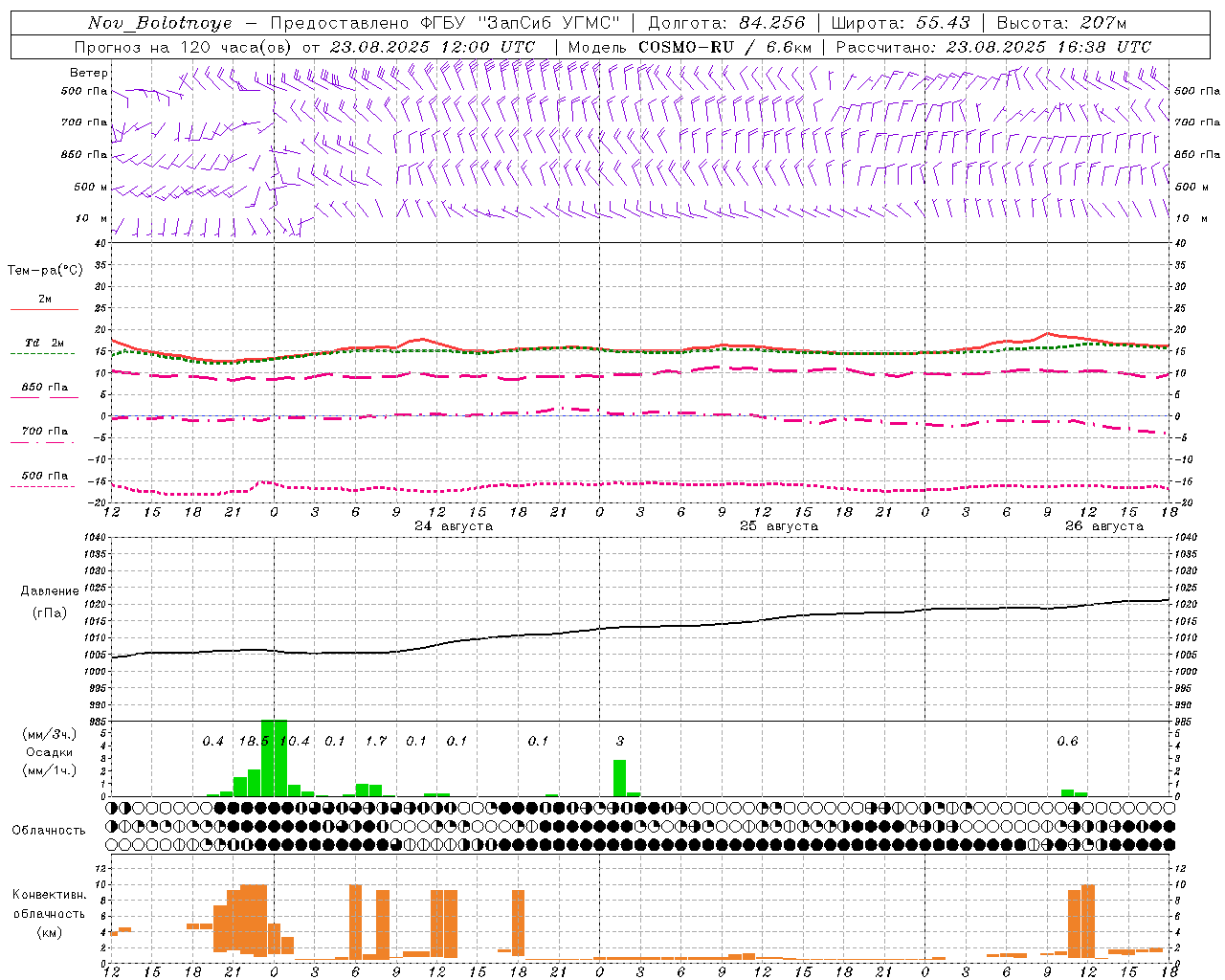
Task: Click the (гПа) pressure unit label
Action: [x=50, y=613]
